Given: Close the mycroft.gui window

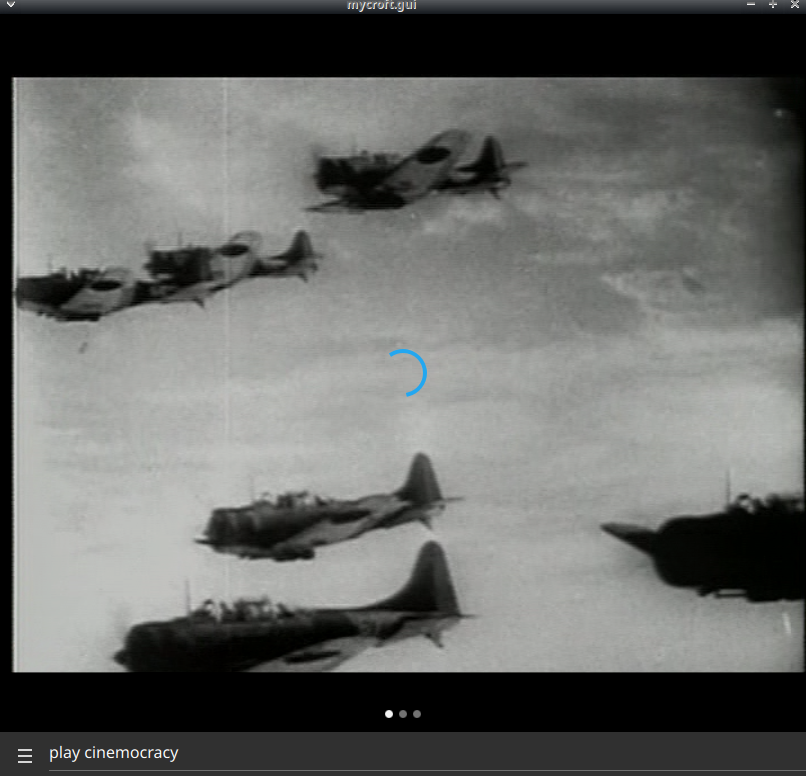Looking at the screenshot, I should pyautogui.click(x=795, y=5).
